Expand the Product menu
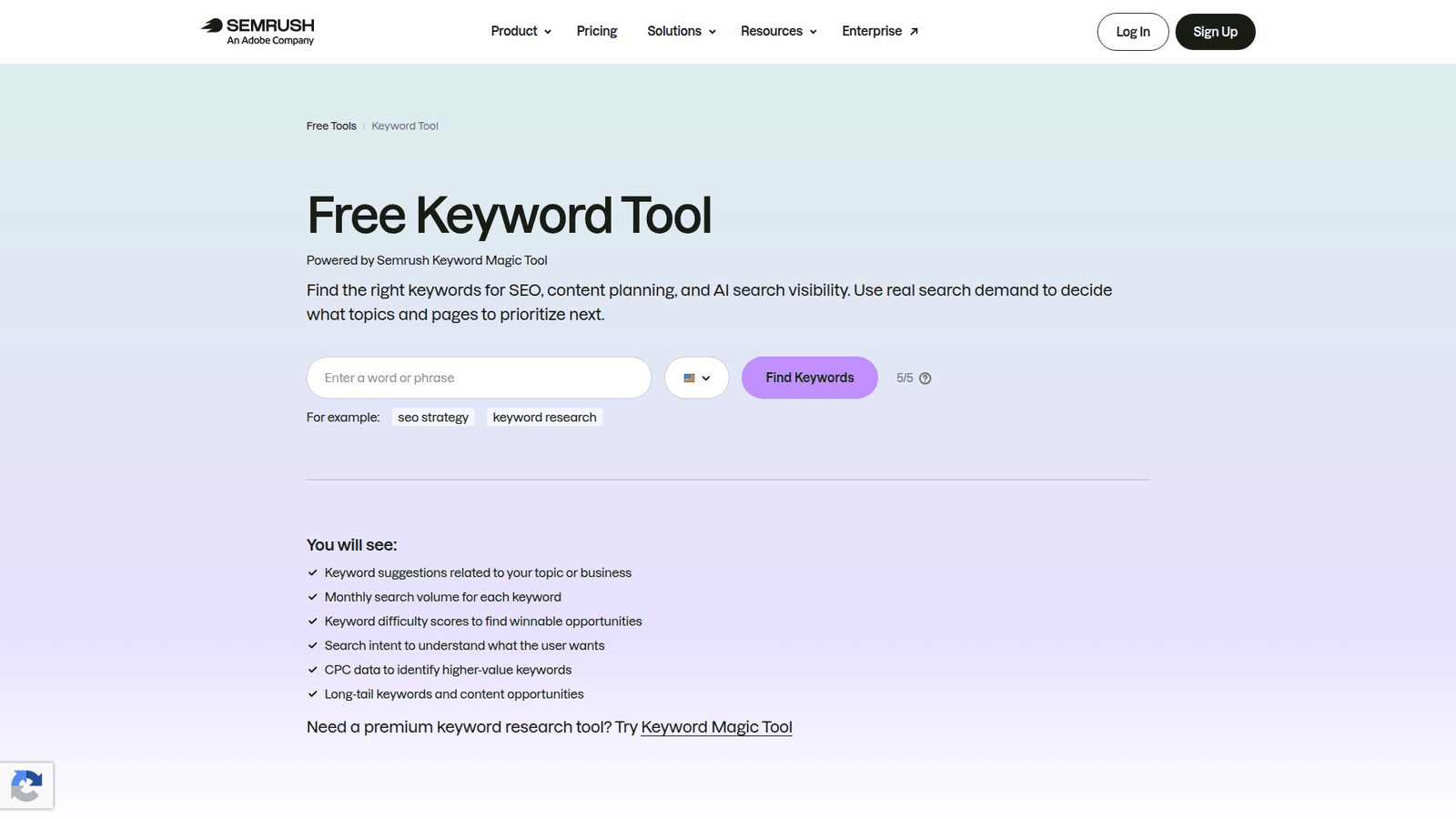The width and height of the screenshot is (1456, 819). coord(521,31)
